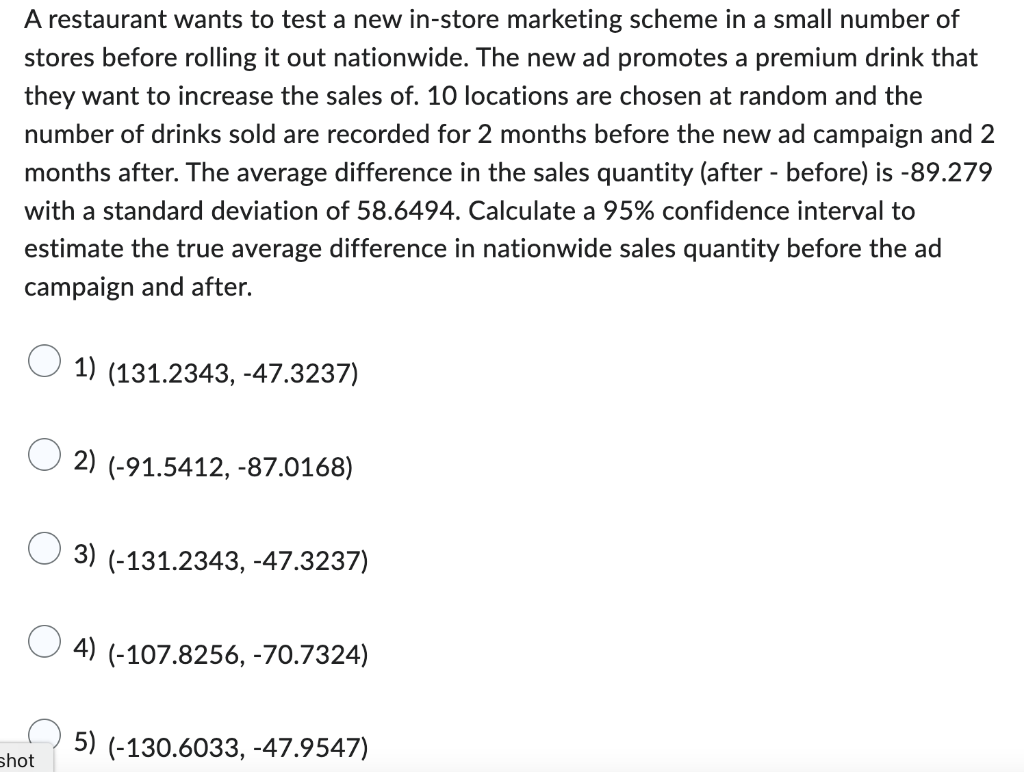The width and height of the screenshot is (1024, 772).
Task: Select radio button for option 5
Action: tap(43, 735)
